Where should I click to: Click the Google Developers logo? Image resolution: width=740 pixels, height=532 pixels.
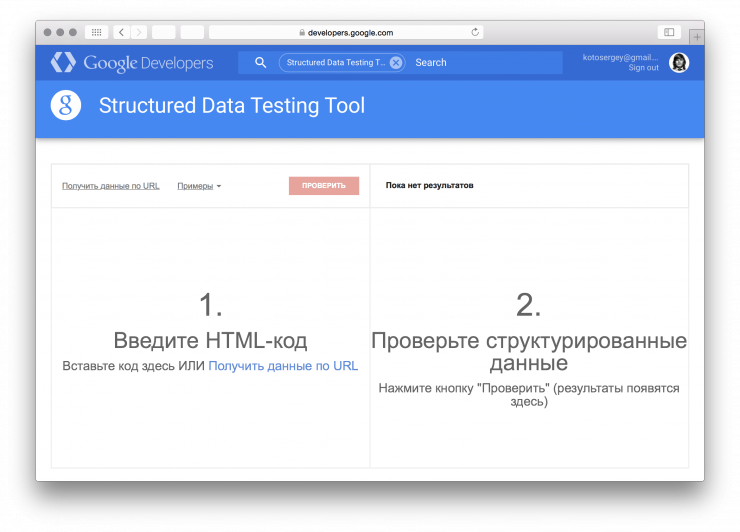tap(132, 63)
